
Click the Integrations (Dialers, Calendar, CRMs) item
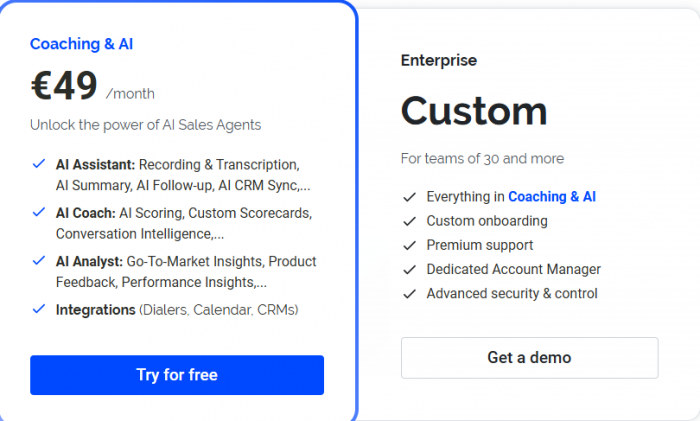click(x=177, y=310)
